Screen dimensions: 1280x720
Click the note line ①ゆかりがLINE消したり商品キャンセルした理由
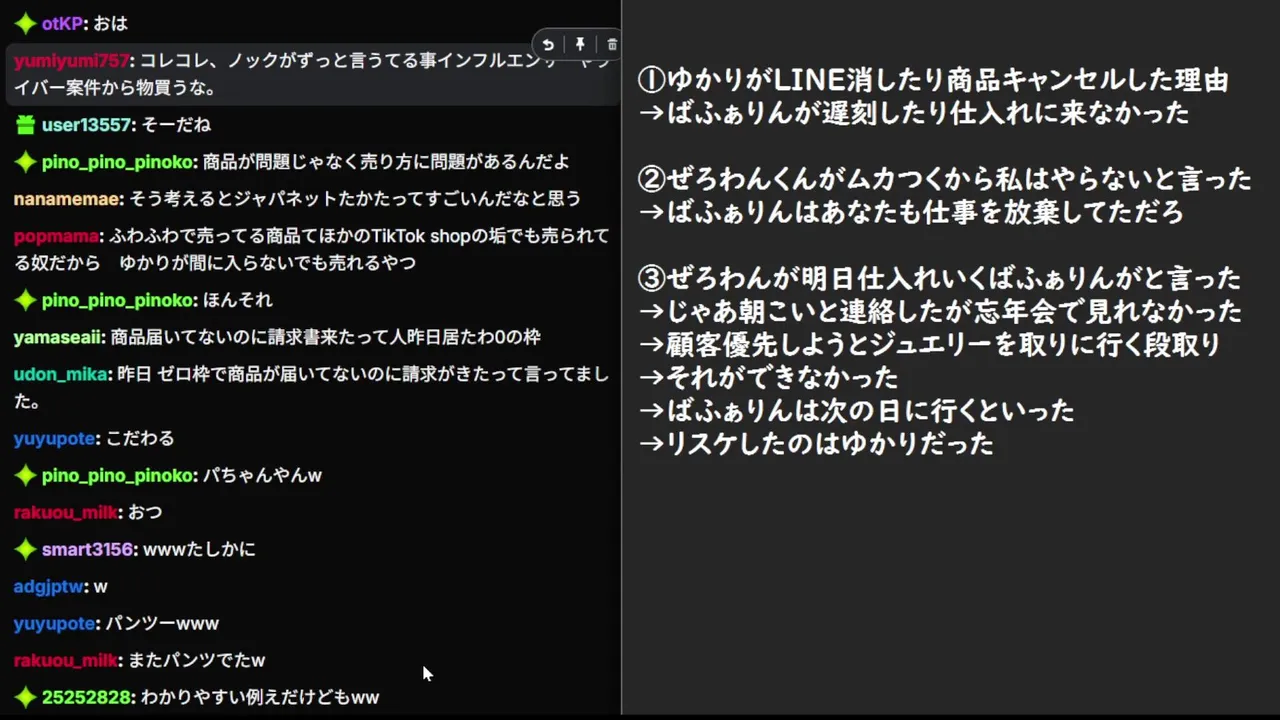click(933, 80)
